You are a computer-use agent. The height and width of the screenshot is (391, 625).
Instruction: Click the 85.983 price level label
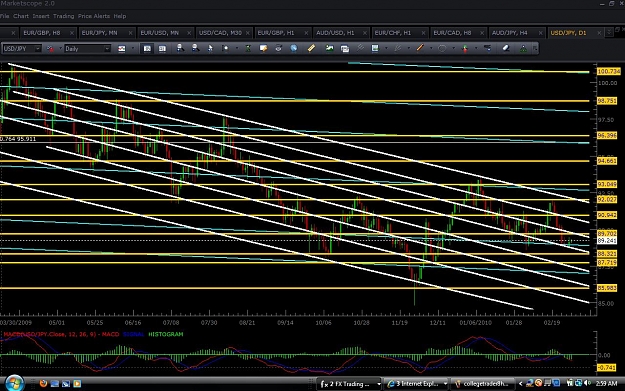click(607, 288)
